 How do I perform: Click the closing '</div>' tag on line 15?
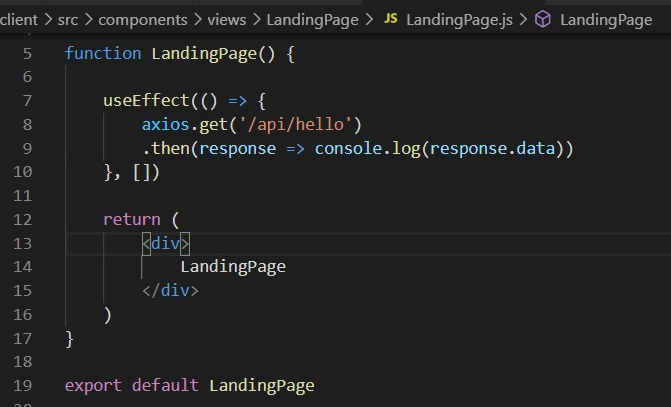point(170,291)
